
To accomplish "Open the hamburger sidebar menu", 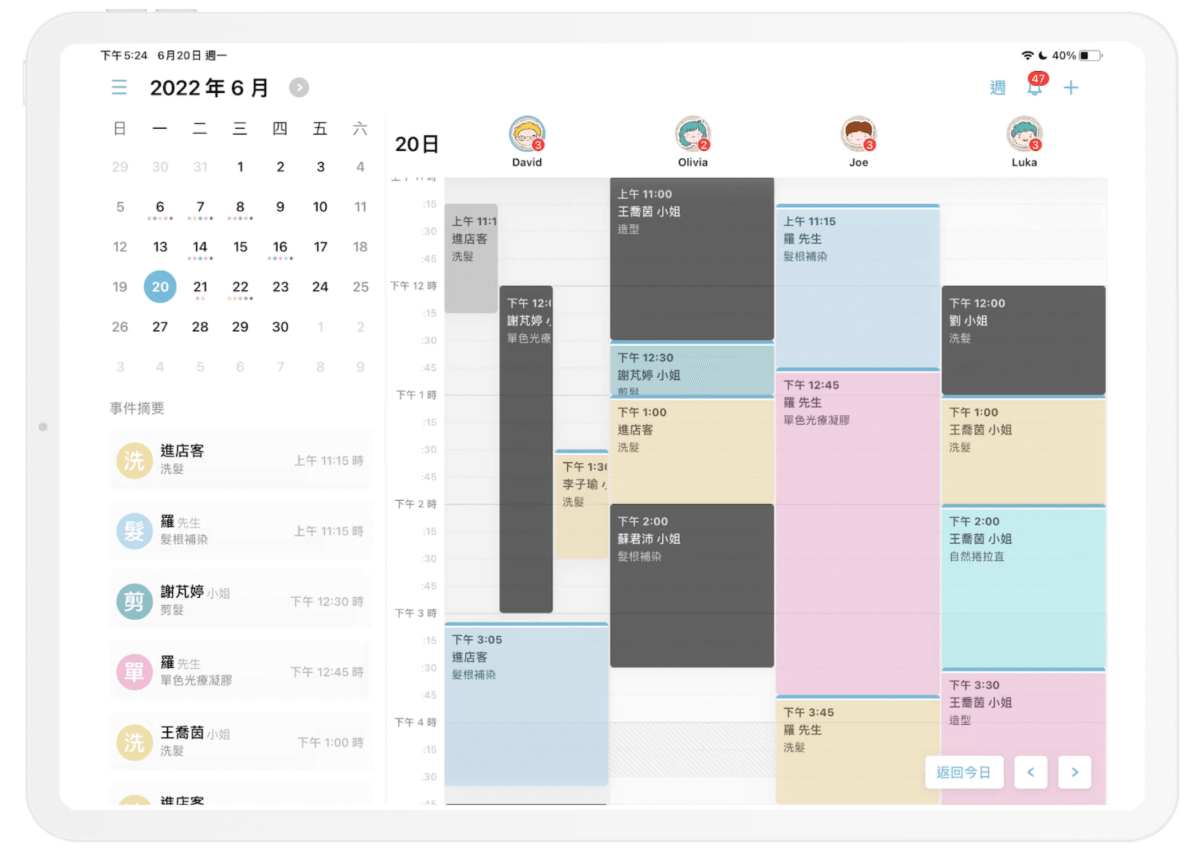I will pyautogui.click(x=119, y=88).
